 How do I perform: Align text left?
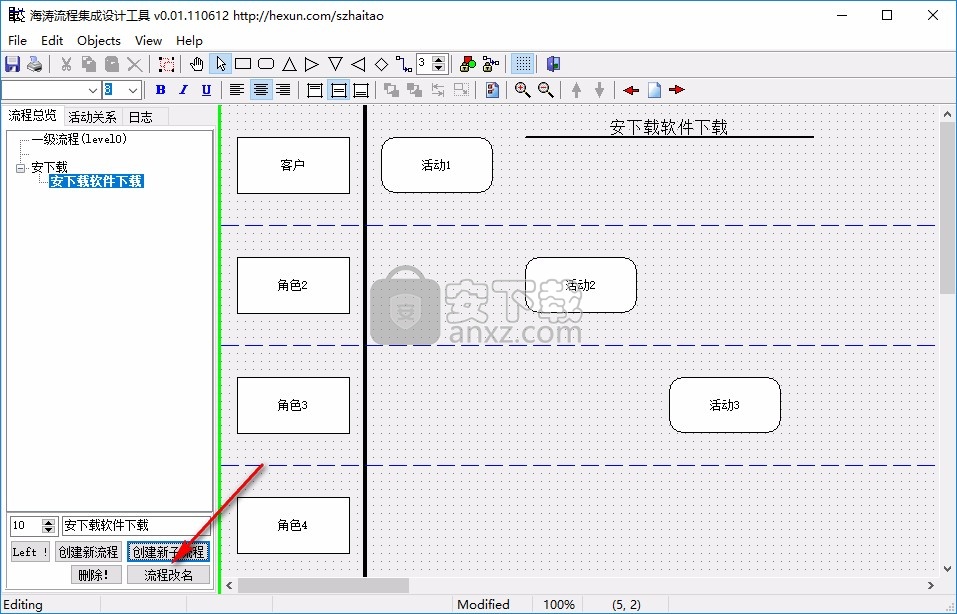[237, 90]
